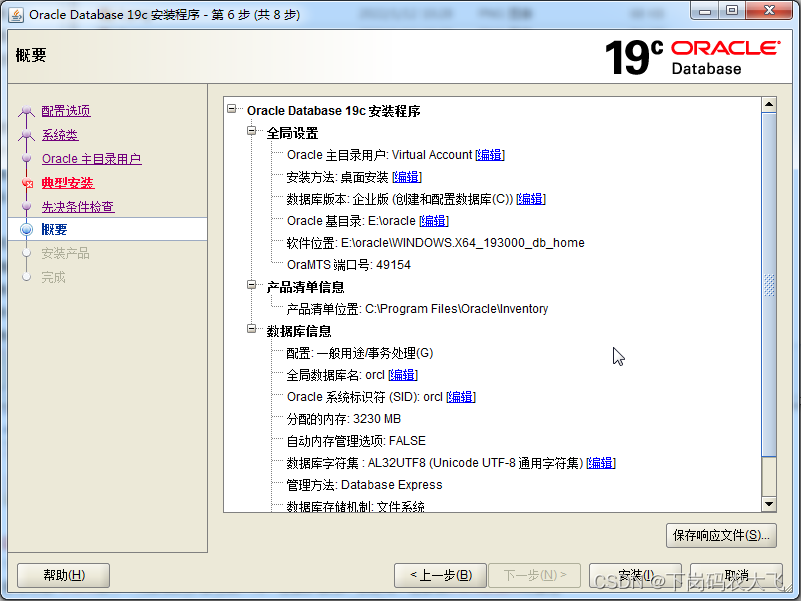Go to the 系统类 step
Screen dimensions: 801x601
(60, 135)
